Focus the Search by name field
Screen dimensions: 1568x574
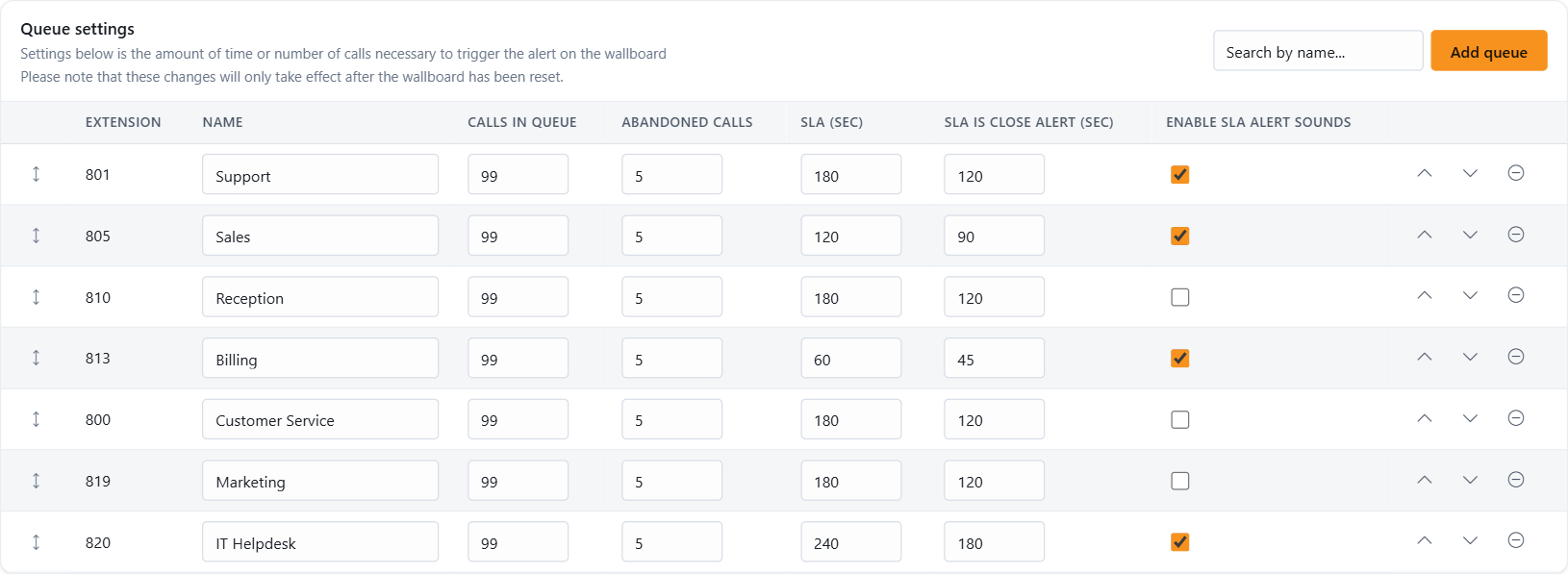click(1318, 51)
